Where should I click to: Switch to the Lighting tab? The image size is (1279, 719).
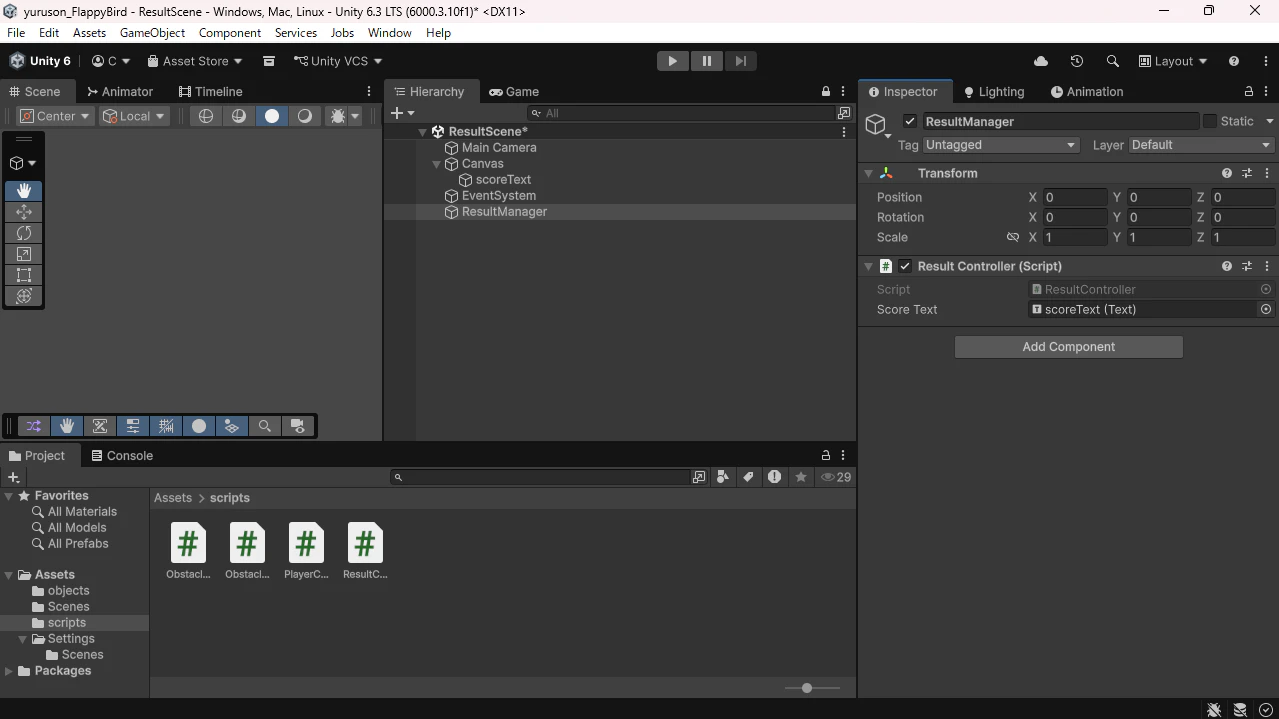pyautogui.click(x=994, y=91)
